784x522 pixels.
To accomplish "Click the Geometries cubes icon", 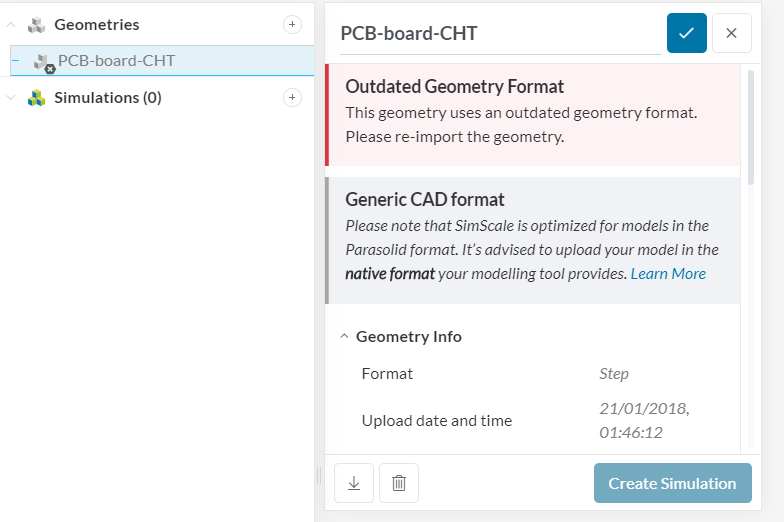I will pos(36,25).
